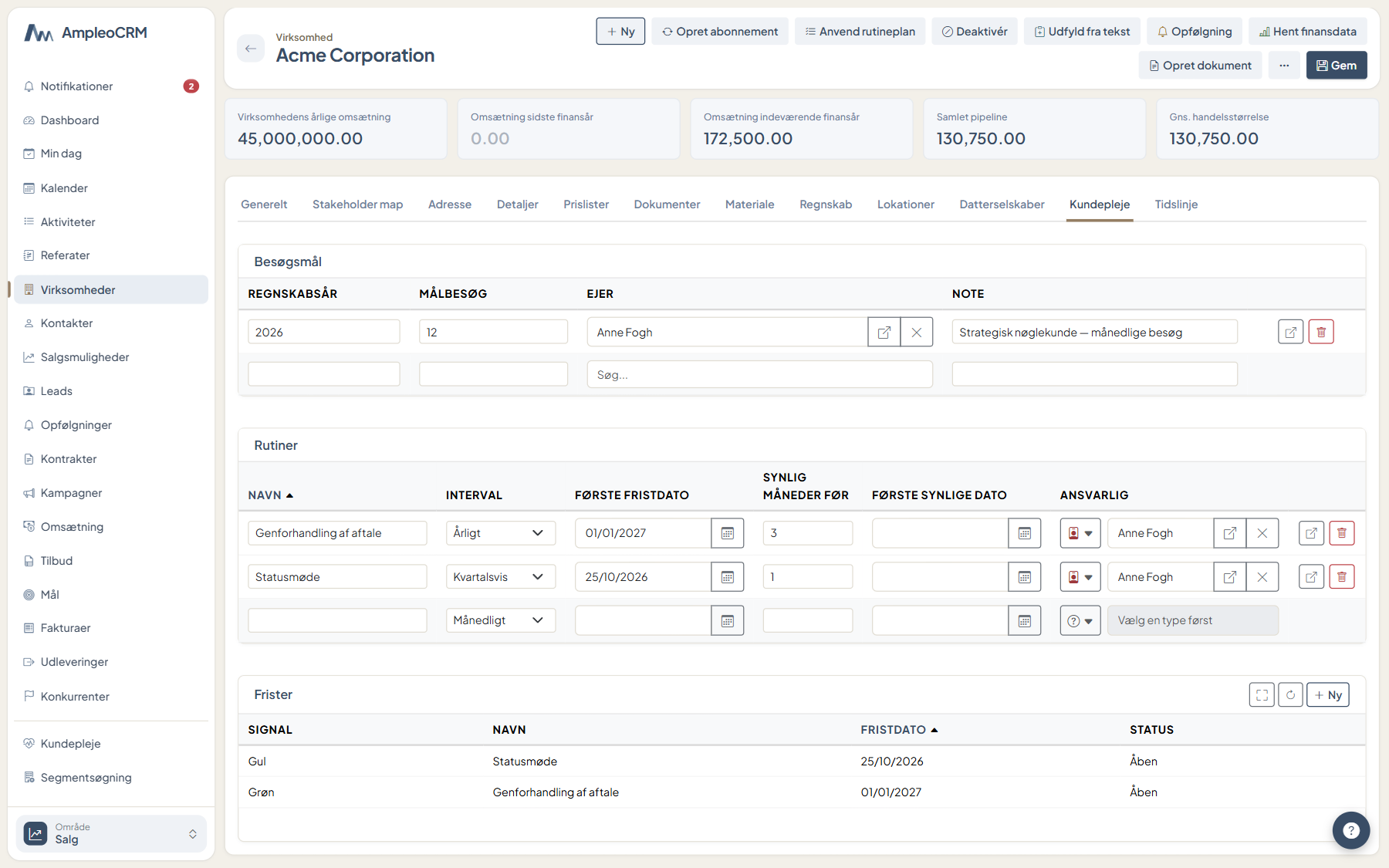Image resolution: width=1389 pixels, height=868 pixels.
Task: Switch to the Regnskab tab
Action: click(826, 204)
